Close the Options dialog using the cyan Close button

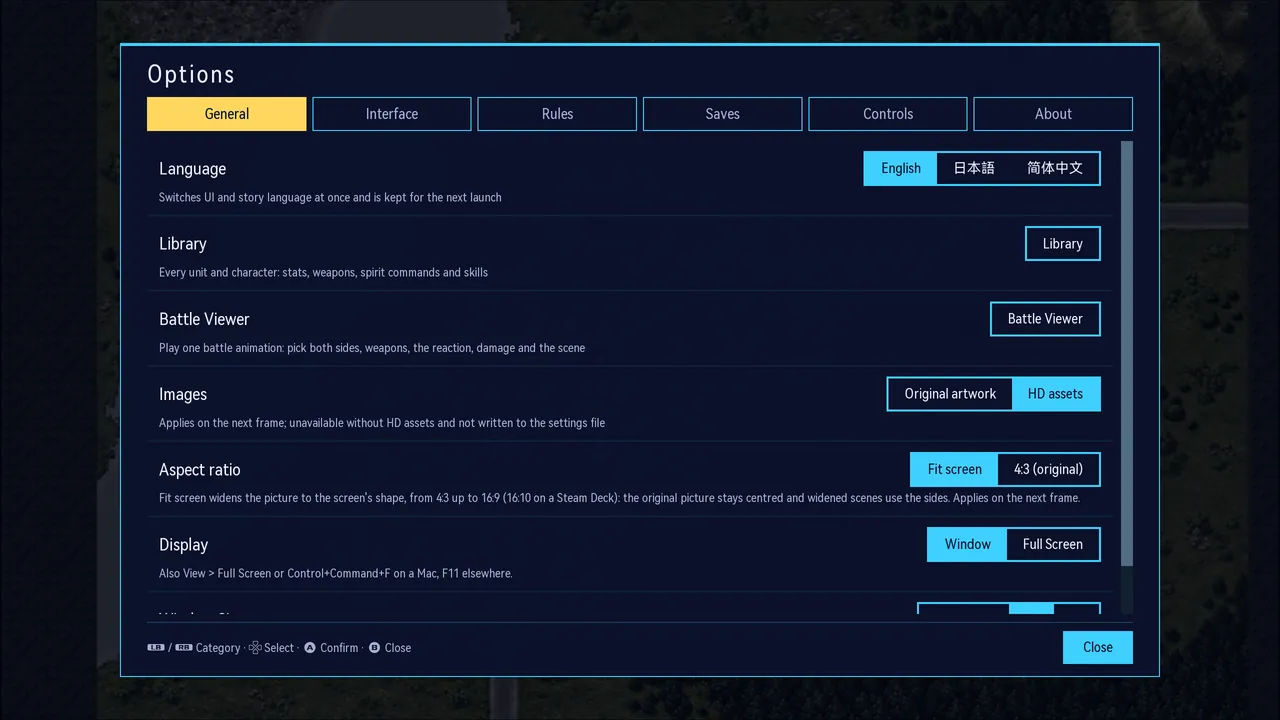click(1098, 647)
